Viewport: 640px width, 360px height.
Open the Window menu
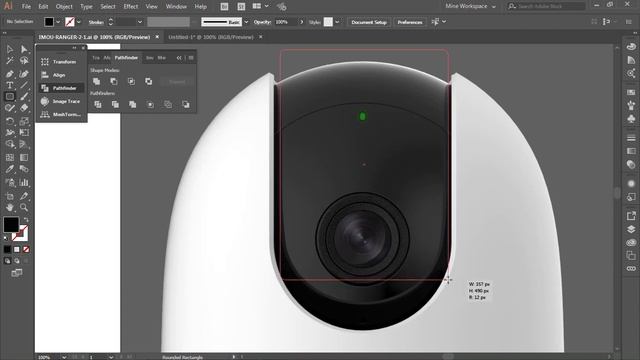(176, 7)
